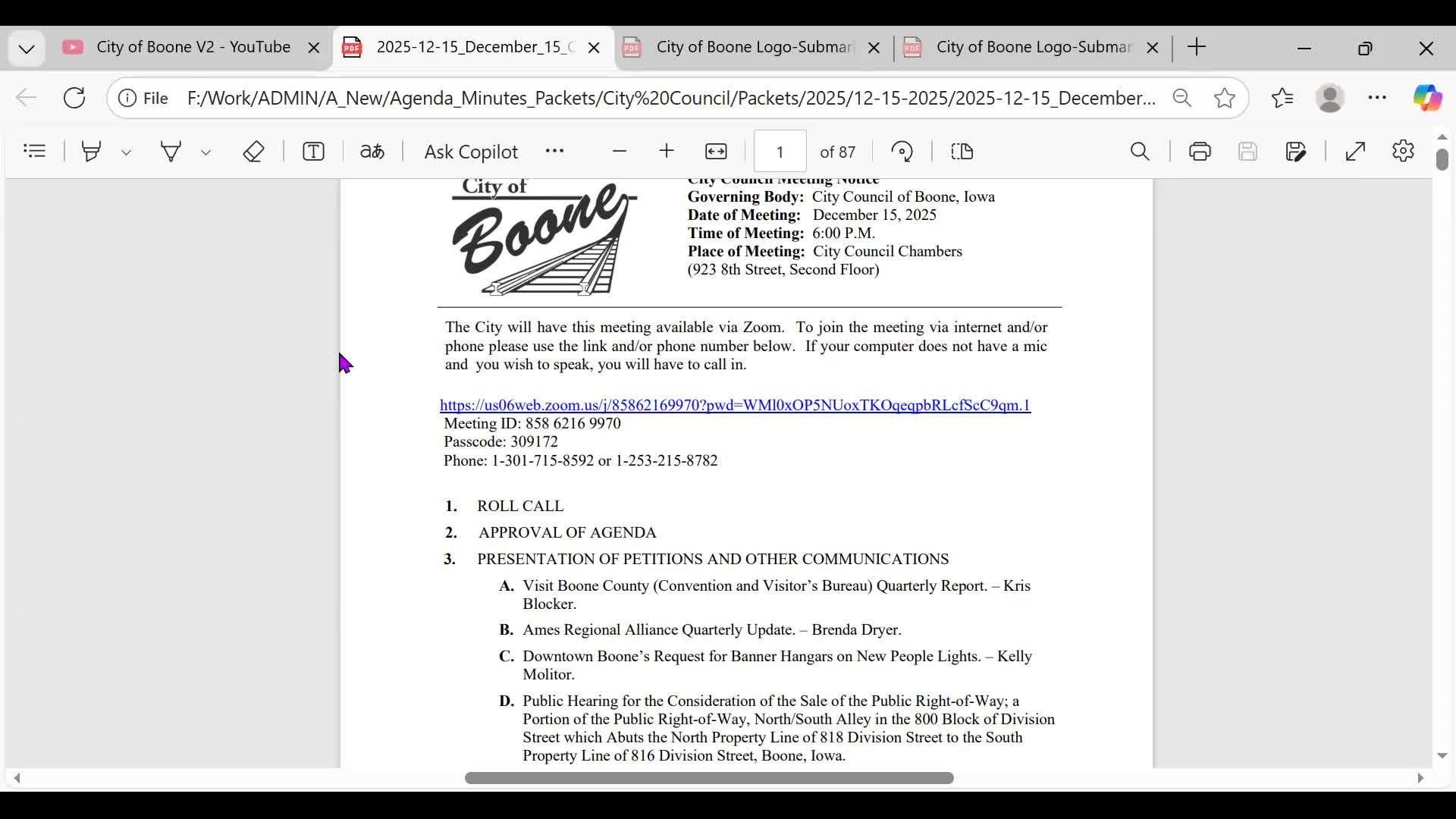This screenshot has height=819, width=1456.
Task: Click the page number input field
Action: 780,152
